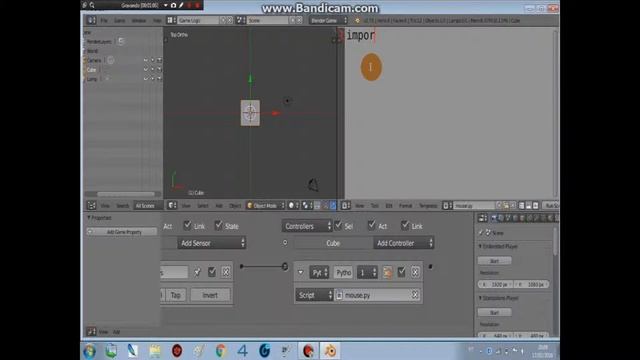The height and width of the screenshot is (360, 640).
Task: Open the Python controller type dropdown
Action: point(319,272)
